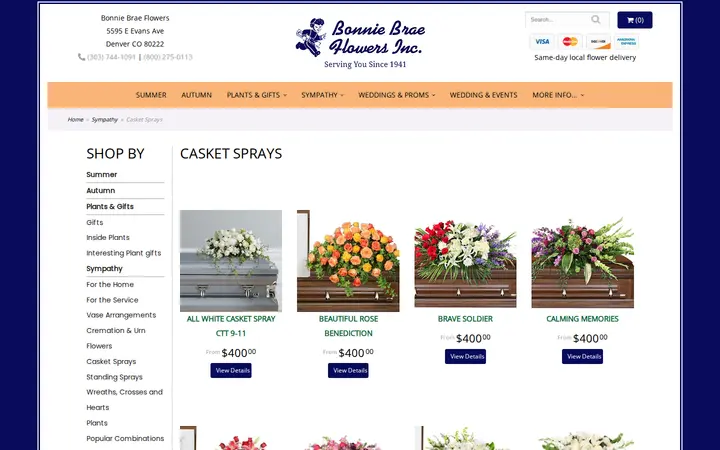Expand the Plants & Gifts dropdown menu

click(257, 95)
